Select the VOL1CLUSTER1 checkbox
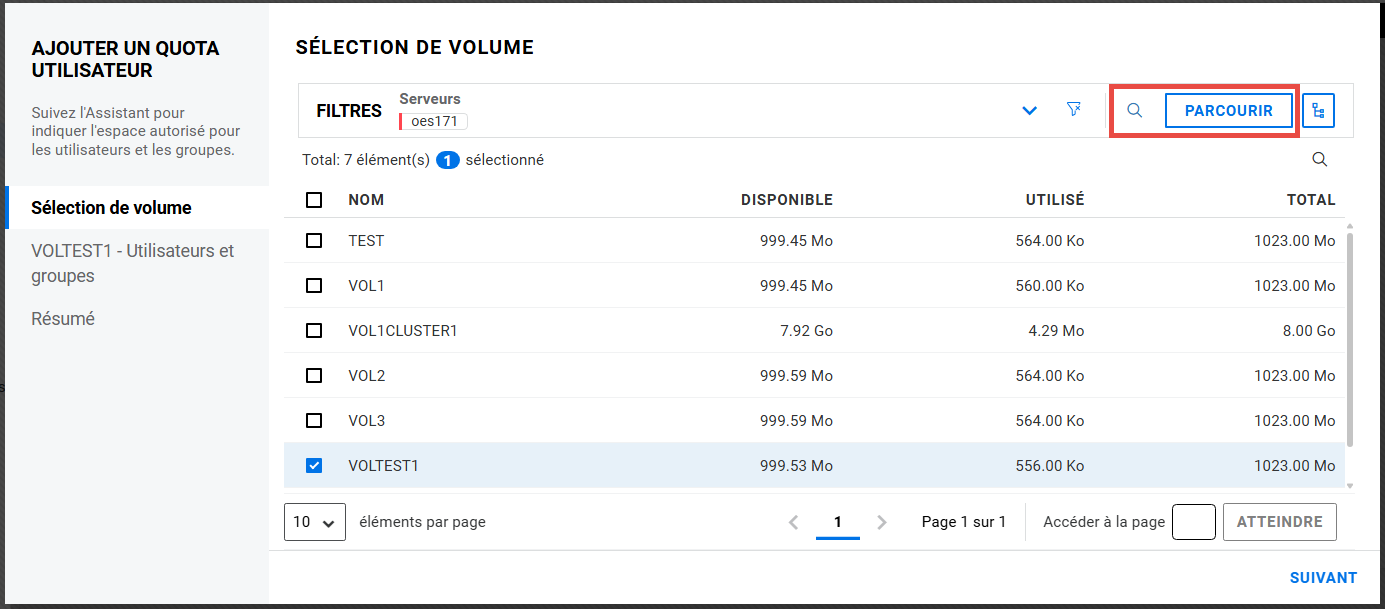Viewport: 1385px width, 609px height. pos(314,331)
